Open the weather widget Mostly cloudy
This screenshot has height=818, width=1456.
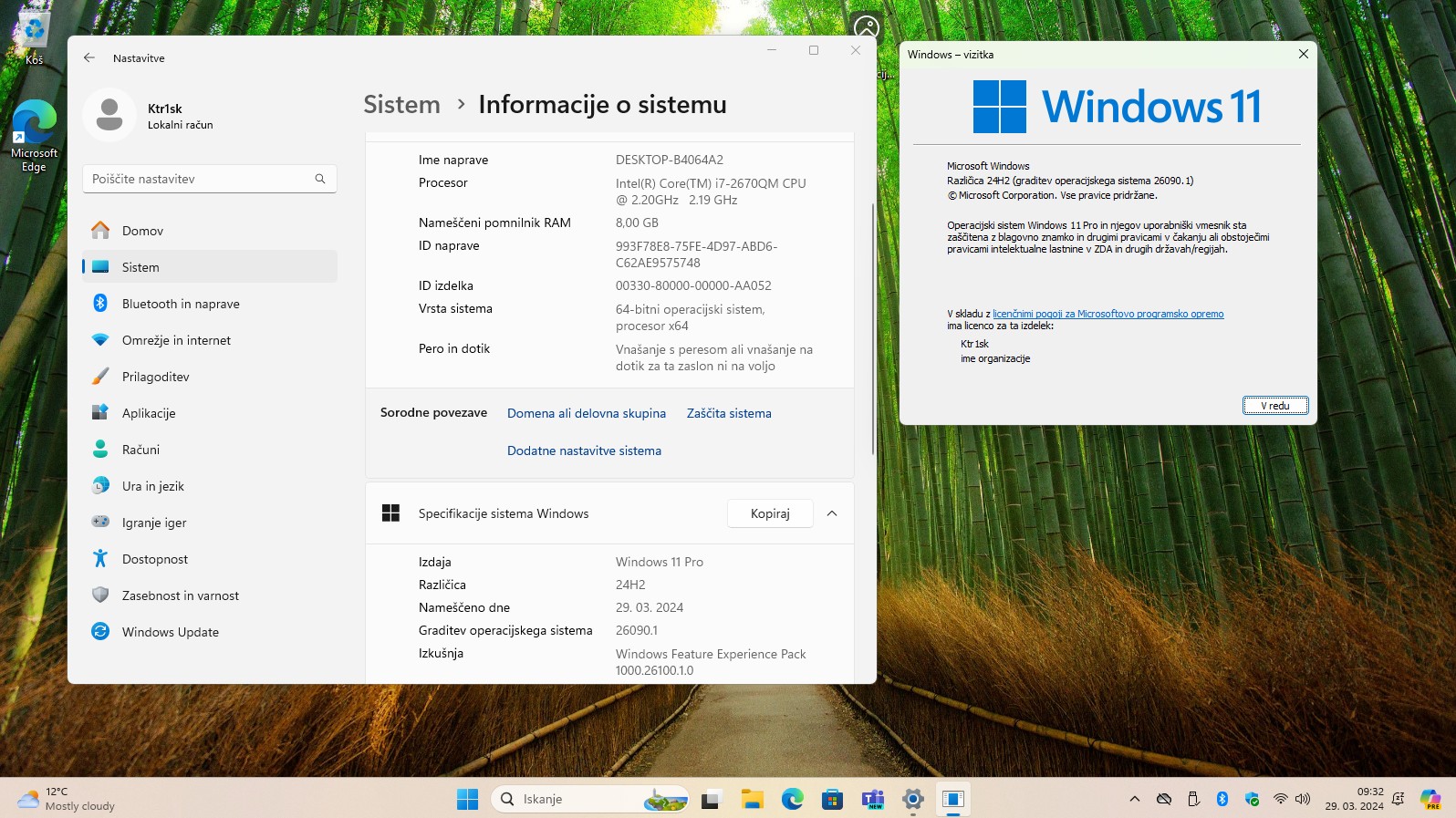(66, 799)
